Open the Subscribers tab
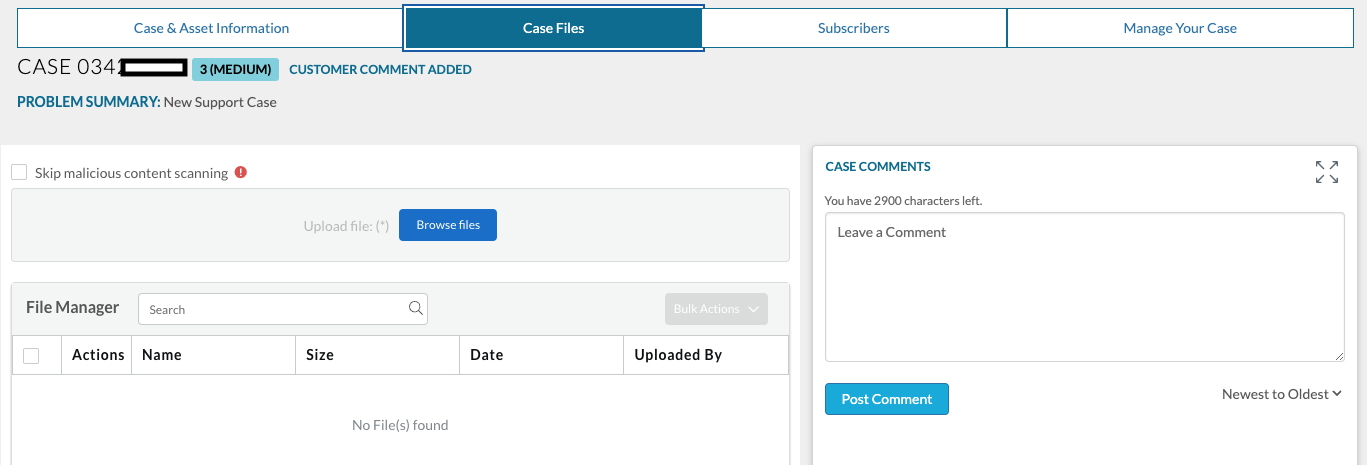The image size is (1367, 465). [853, 28]
